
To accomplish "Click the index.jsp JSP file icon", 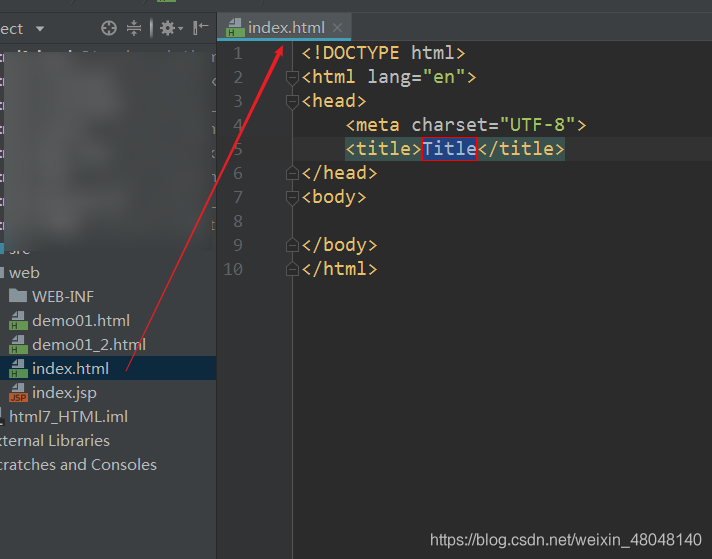I will pyautogui.click(x=18, y=393).
